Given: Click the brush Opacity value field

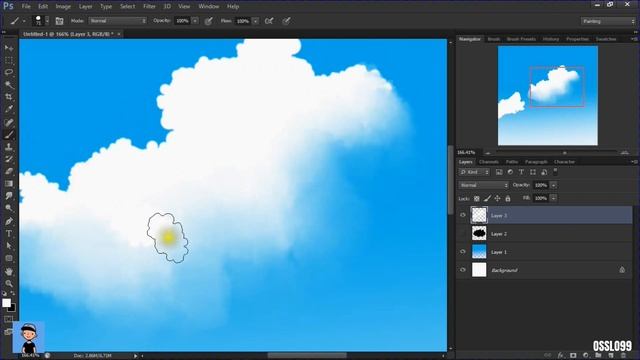Looking at the screenshot, I should 182,21.
